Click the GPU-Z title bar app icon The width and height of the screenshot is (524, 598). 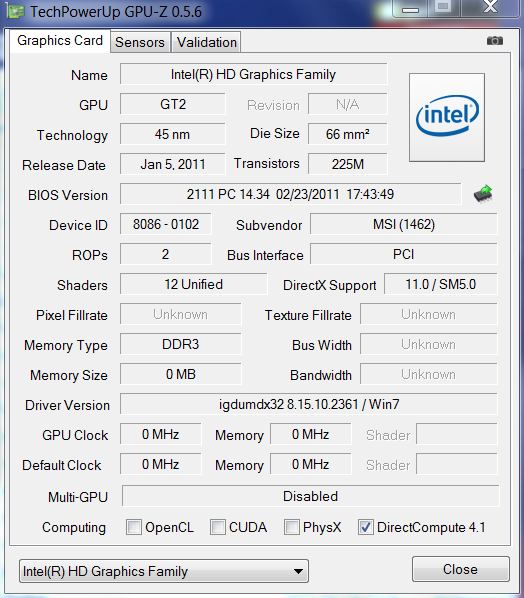16,11
